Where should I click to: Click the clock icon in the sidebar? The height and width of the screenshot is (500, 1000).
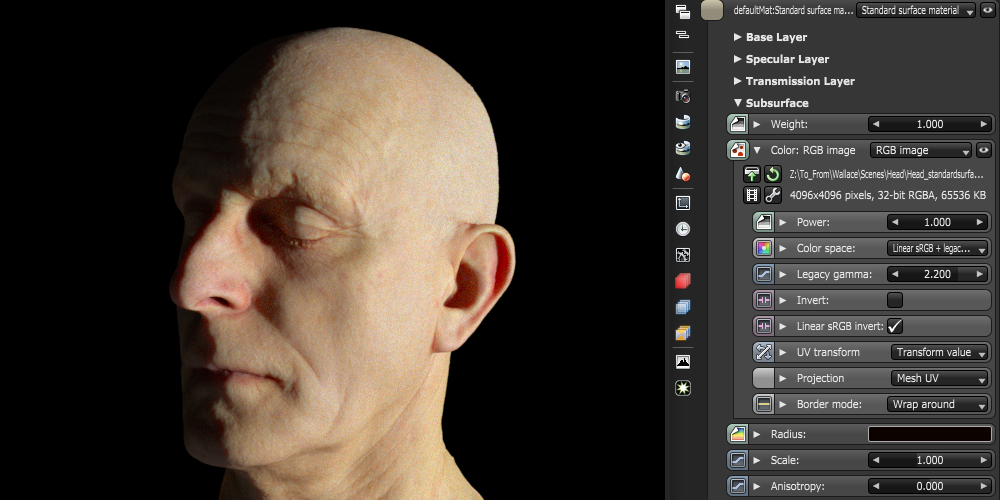(683, 228)
